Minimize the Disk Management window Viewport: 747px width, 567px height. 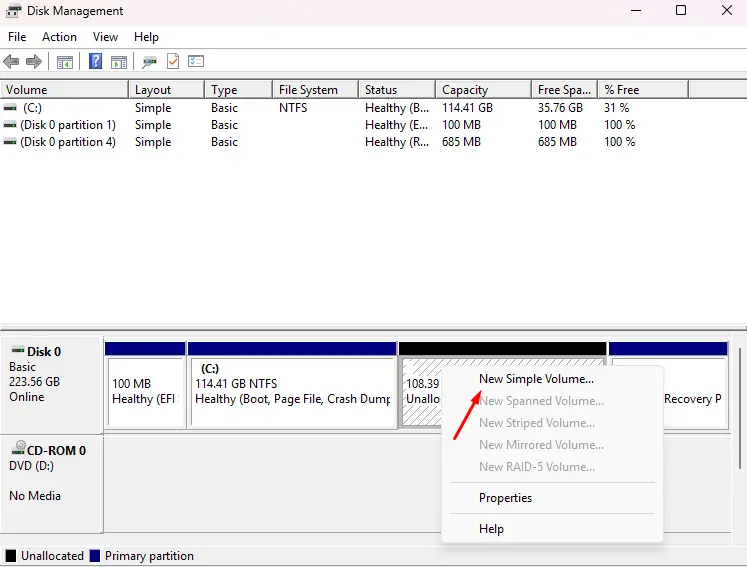tap(636, 10)
